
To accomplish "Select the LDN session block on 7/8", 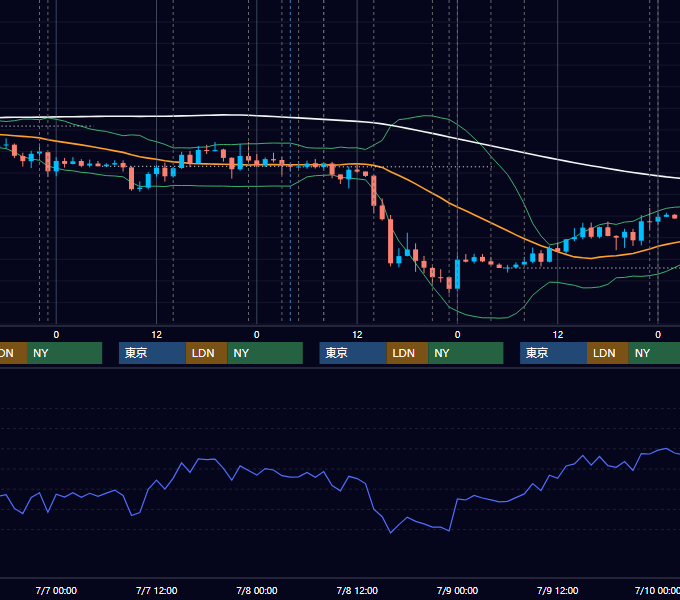I will (x=407, y=353).
